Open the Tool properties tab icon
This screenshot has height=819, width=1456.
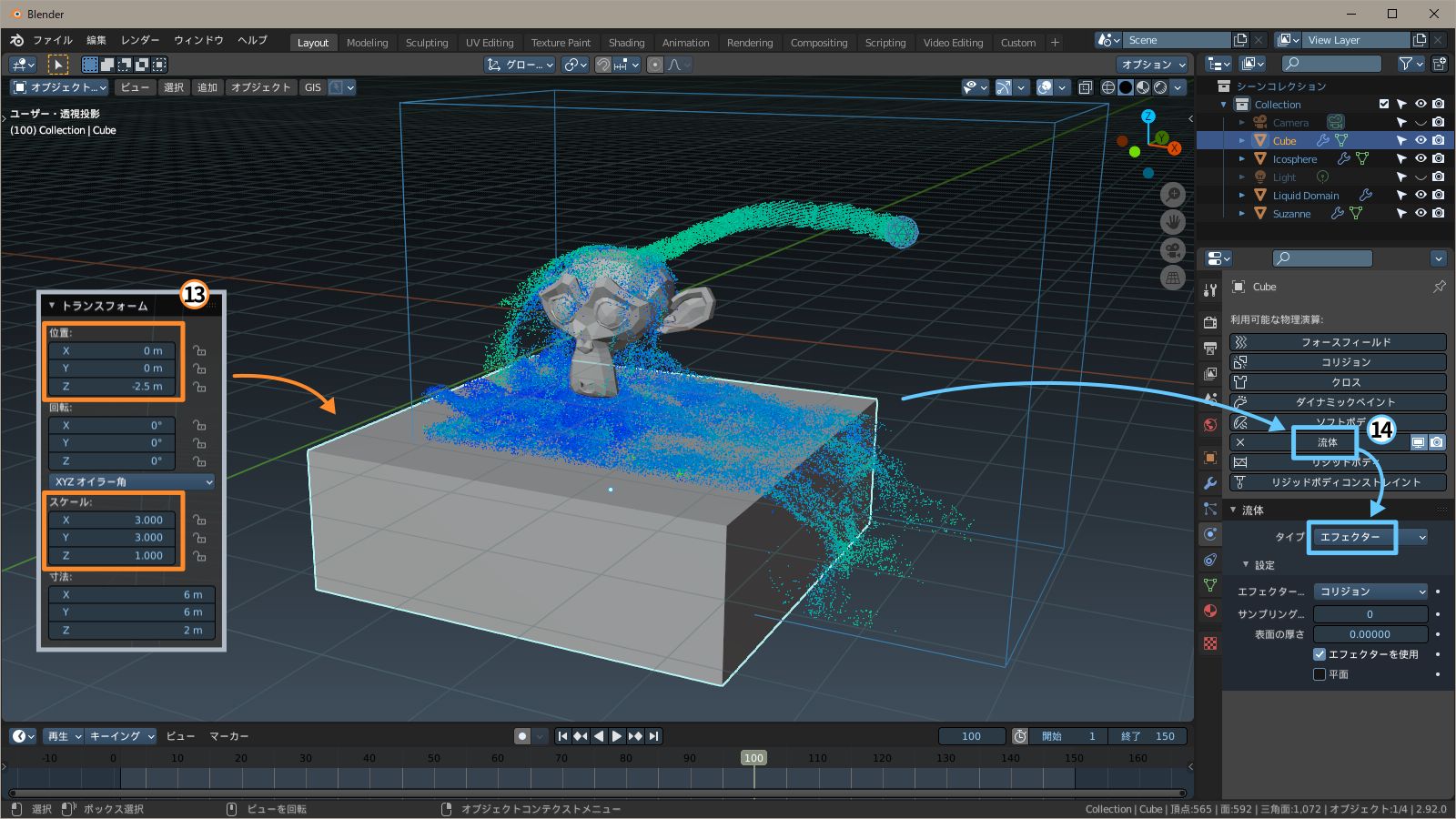point(1210,290)
